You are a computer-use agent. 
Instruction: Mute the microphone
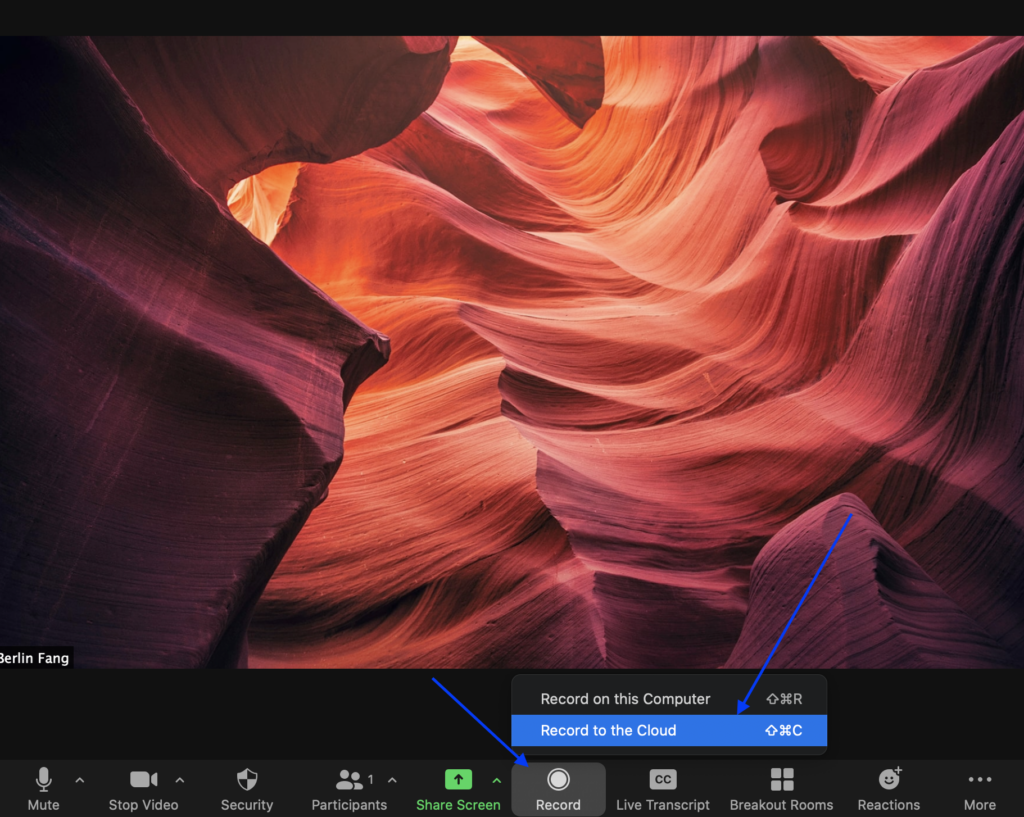tap(43, 780)
